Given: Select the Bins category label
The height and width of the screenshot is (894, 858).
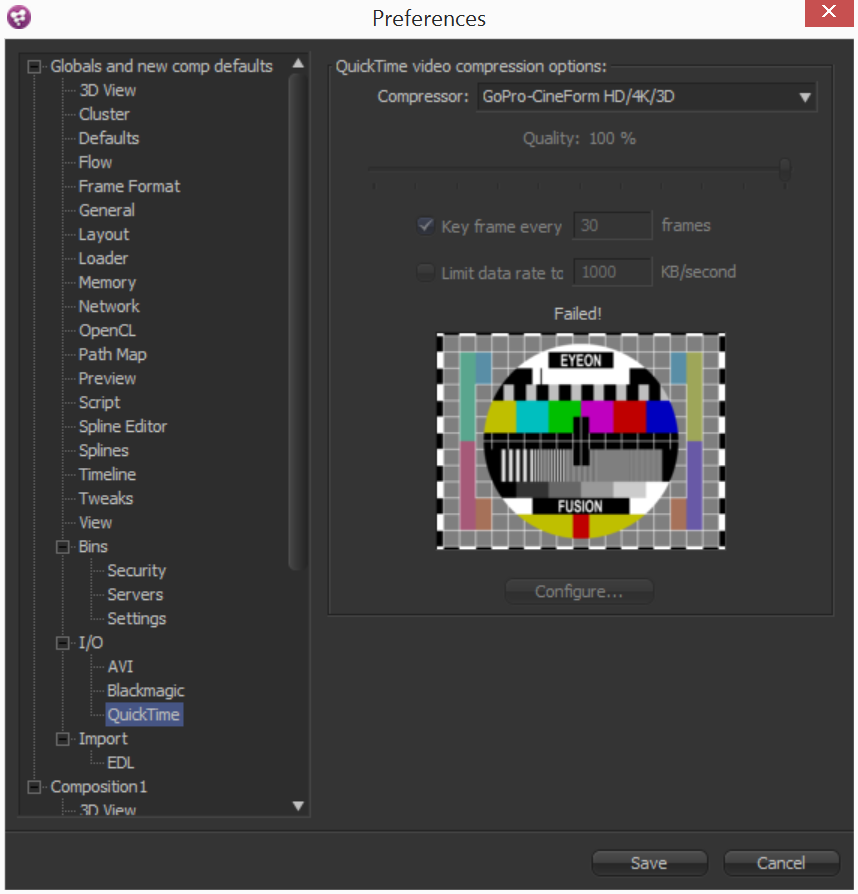Looking at the screenshot, I should point(93,547).
